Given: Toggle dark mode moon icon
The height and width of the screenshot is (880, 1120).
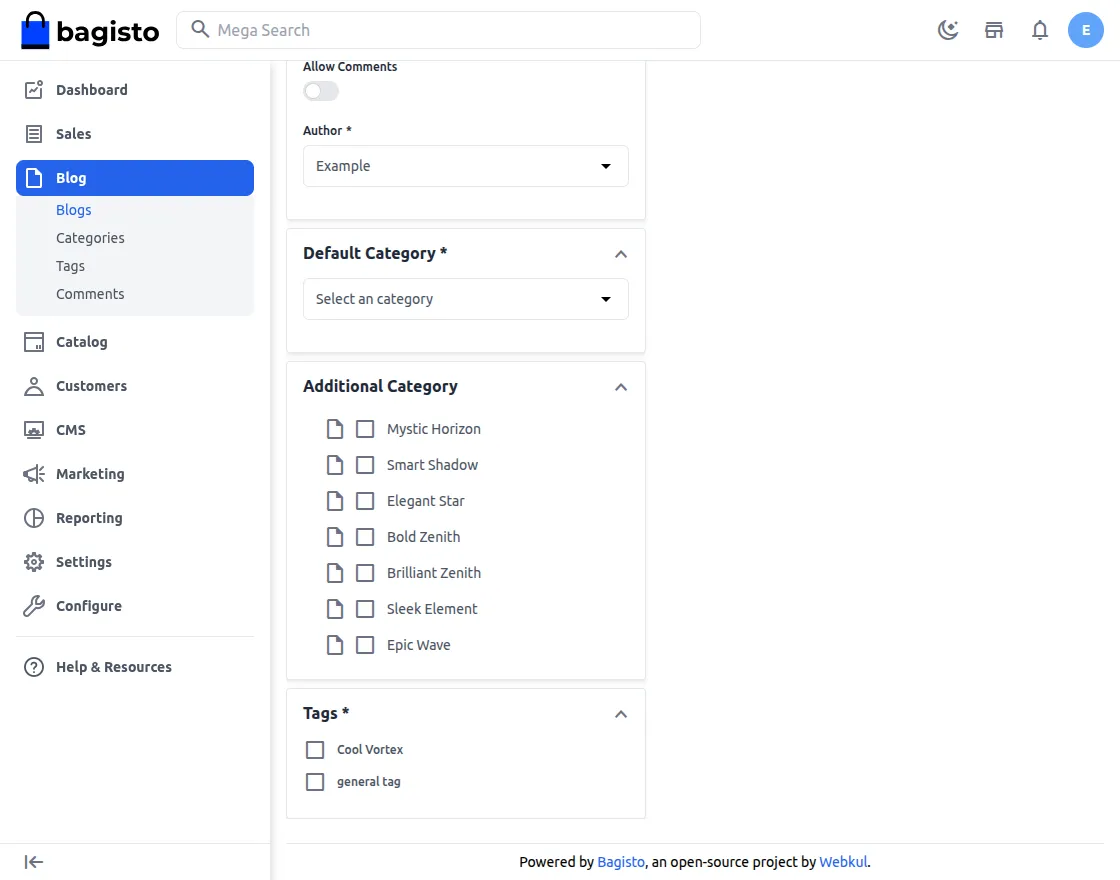Looking at the screenshot, I should [x=948, y=30].
